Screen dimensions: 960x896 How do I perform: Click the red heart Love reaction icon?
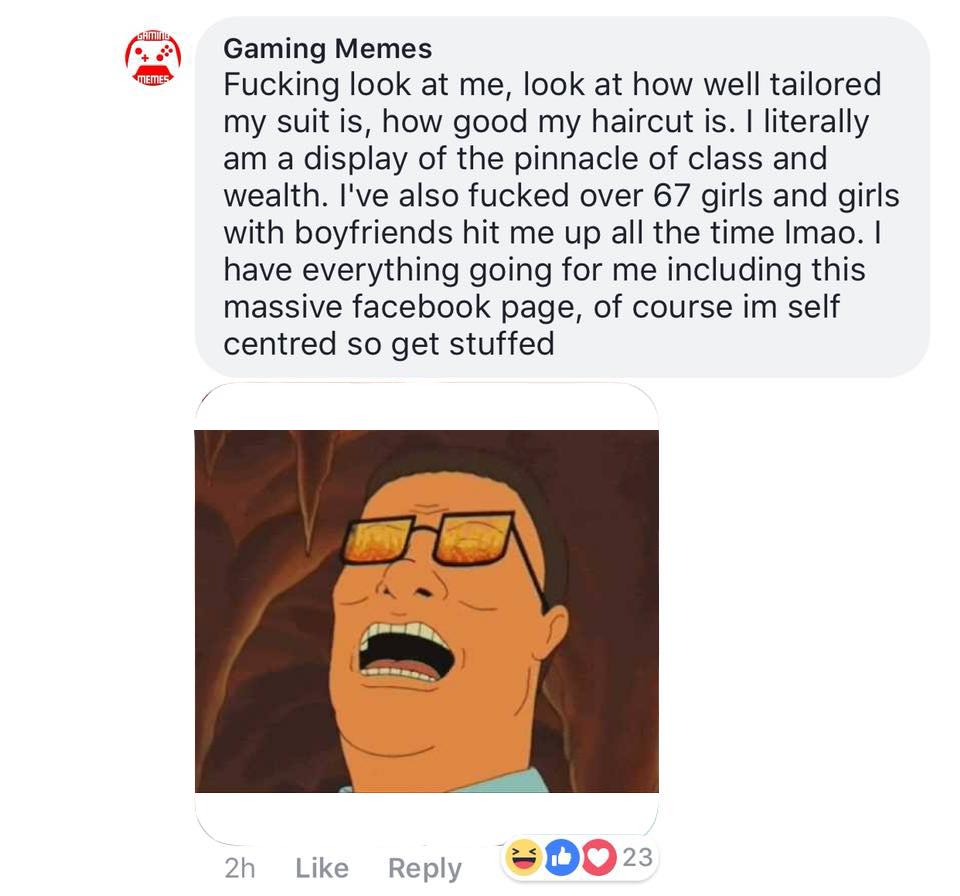pos(598,857)
